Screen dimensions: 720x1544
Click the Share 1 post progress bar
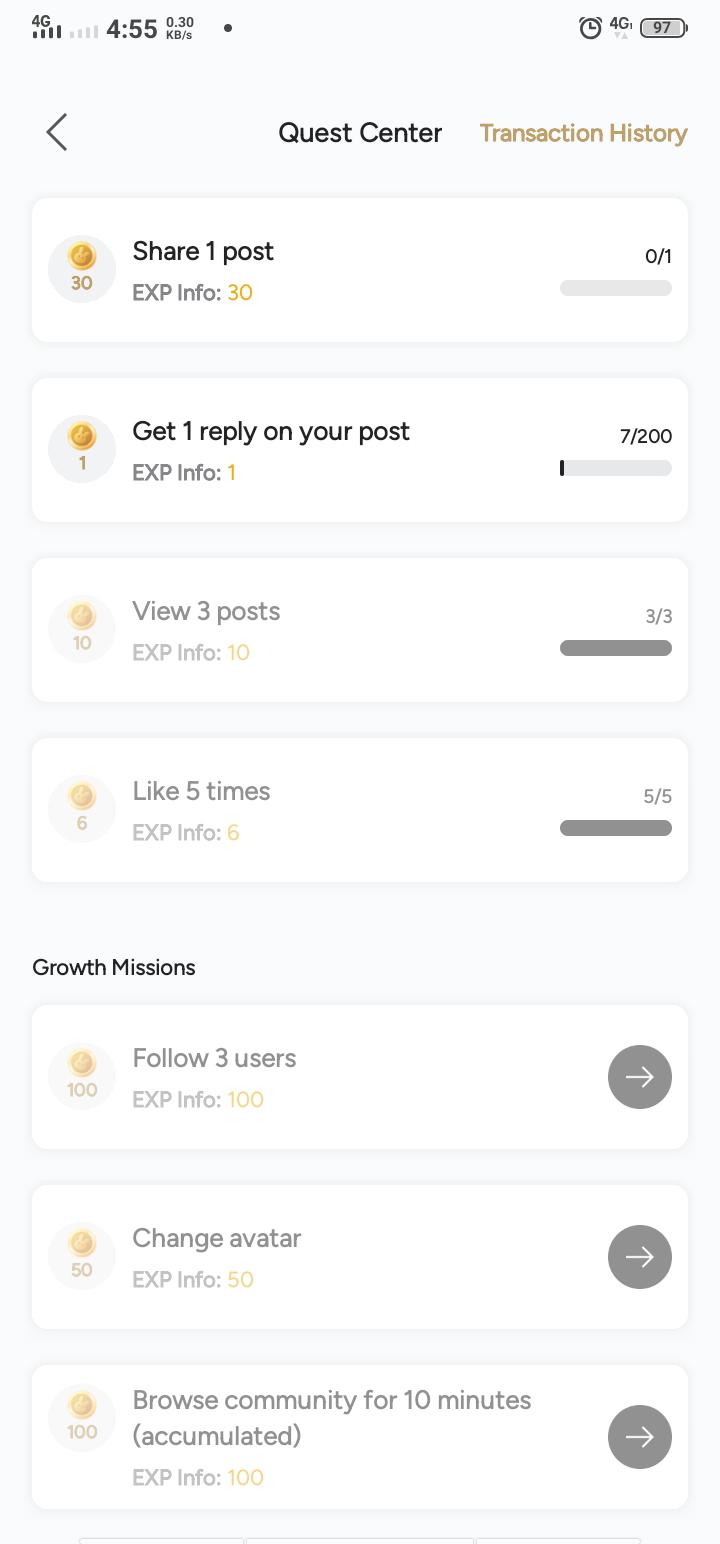pos(616,288)
